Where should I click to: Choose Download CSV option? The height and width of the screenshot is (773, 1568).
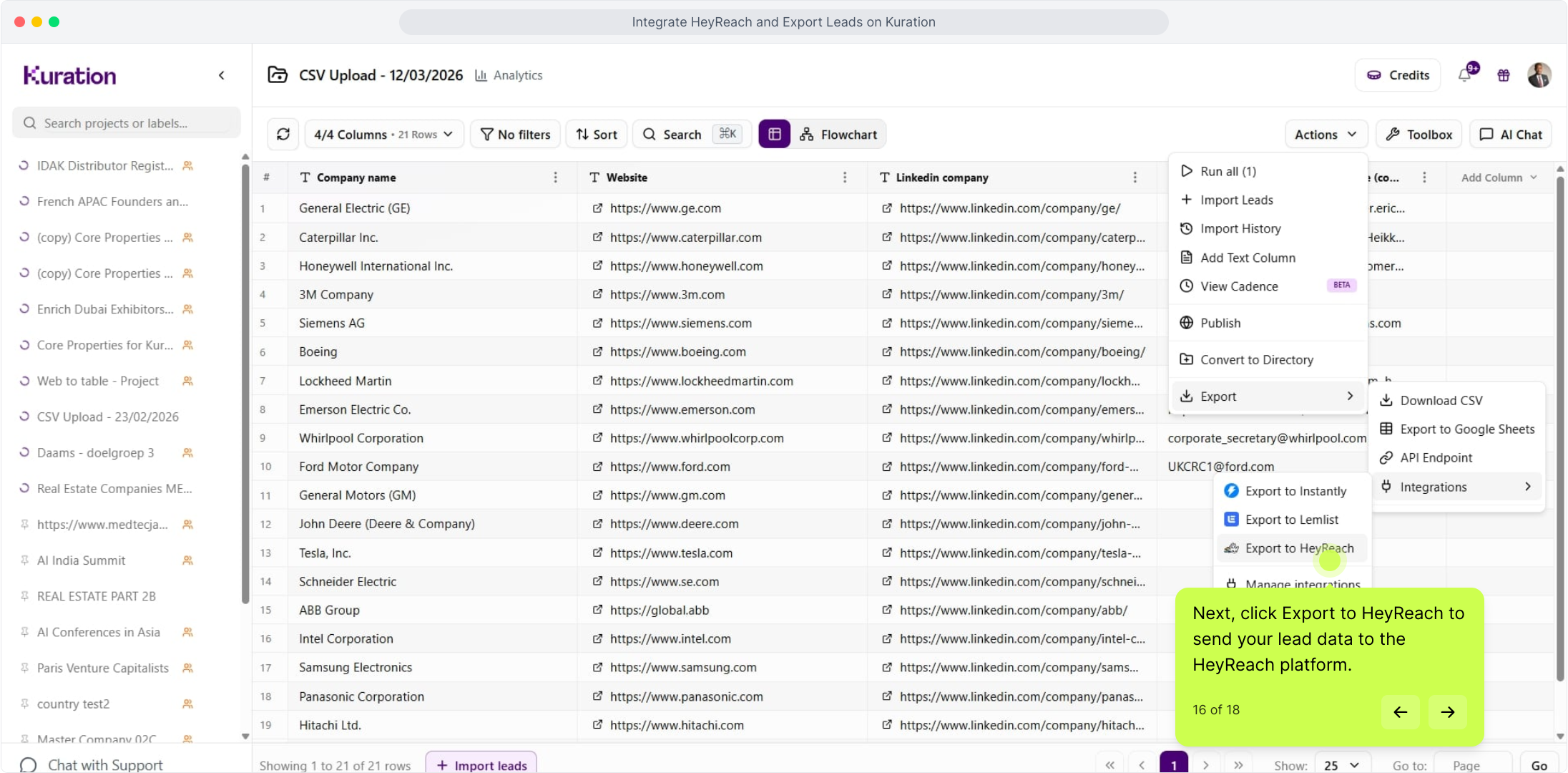coord(1459,400)
